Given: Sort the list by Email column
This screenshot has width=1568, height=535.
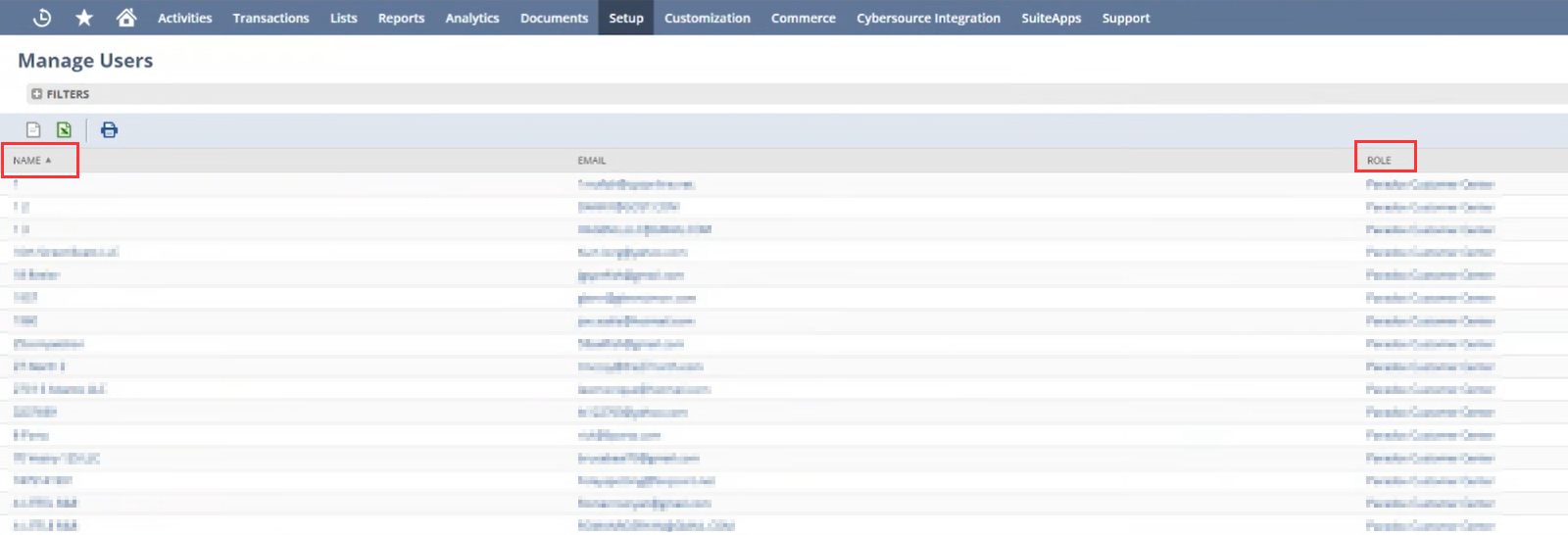Looking at the screenshot, I should pyautogui.click(x=592, y=161).
